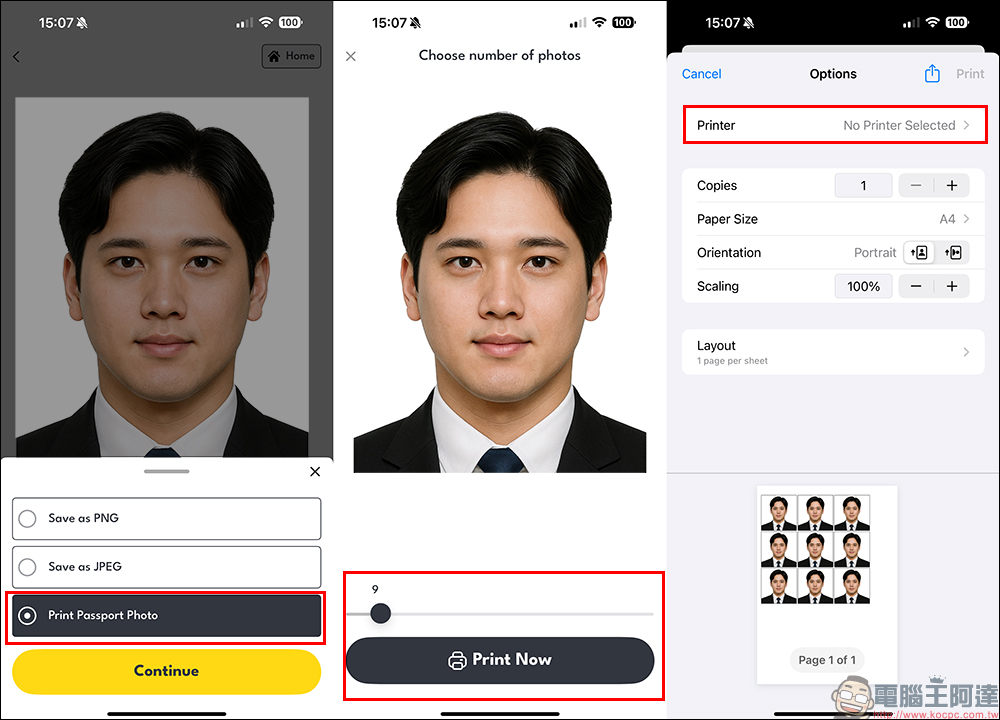Open the share icon in Options header
Viewport: 1000px width, 720px height.
click(x=932, y=73)
